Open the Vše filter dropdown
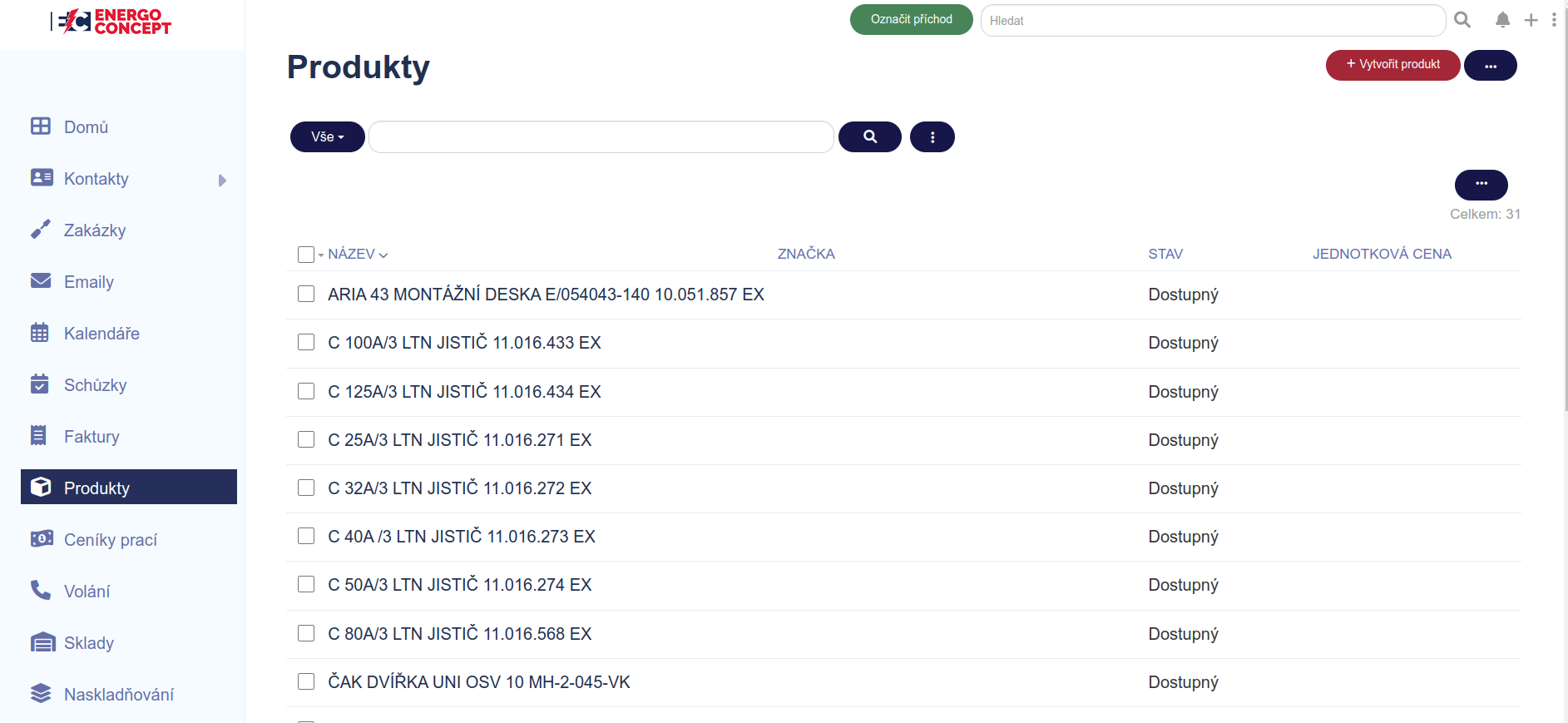Screen dimensions: 1568x723 click(327, 136)
